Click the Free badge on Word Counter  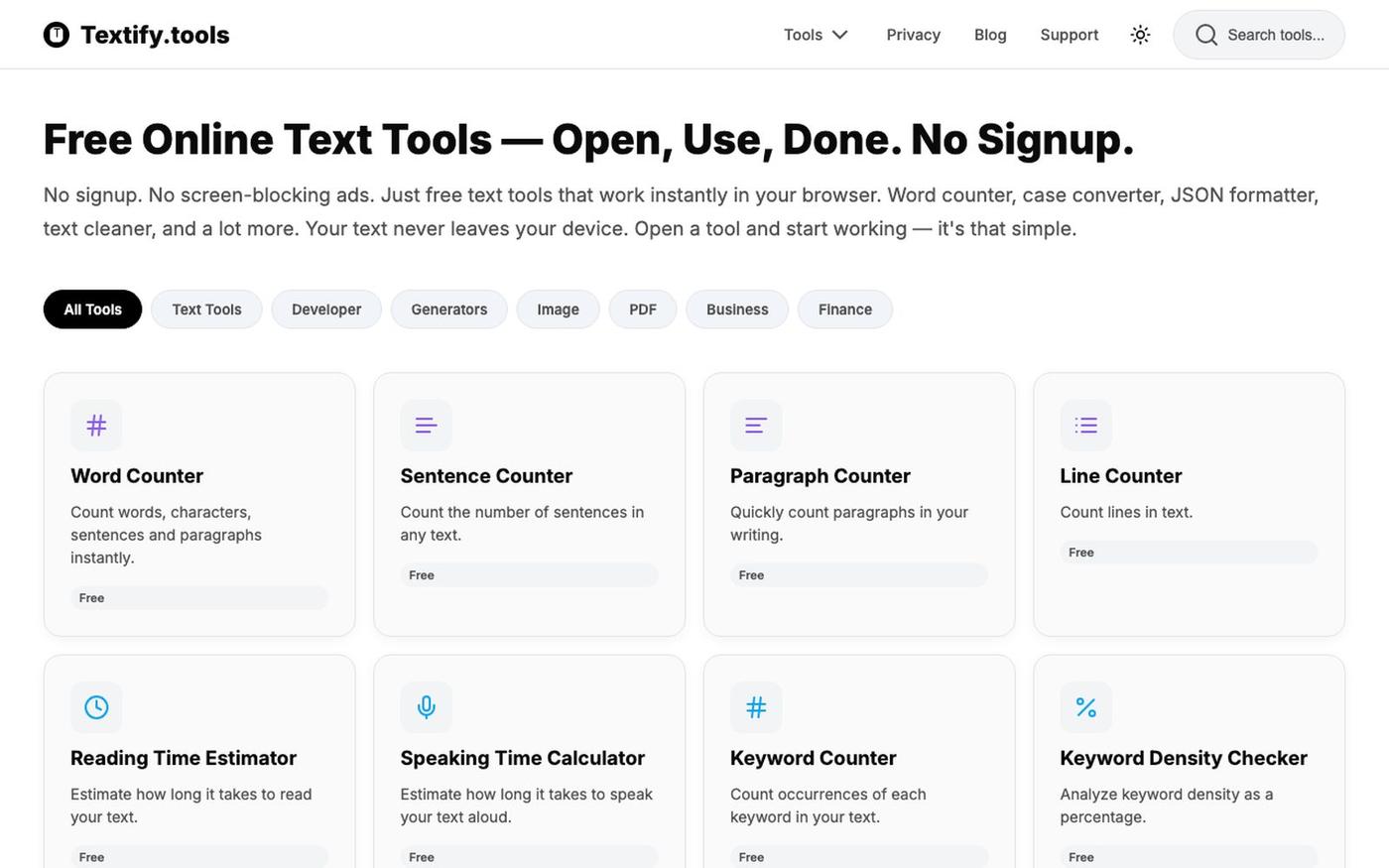pos(199,598)
